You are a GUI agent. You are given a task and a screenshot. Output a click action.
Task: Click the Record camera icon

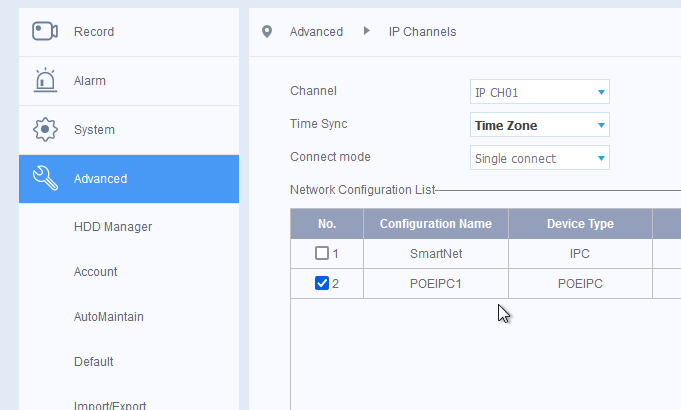(45, 31)
